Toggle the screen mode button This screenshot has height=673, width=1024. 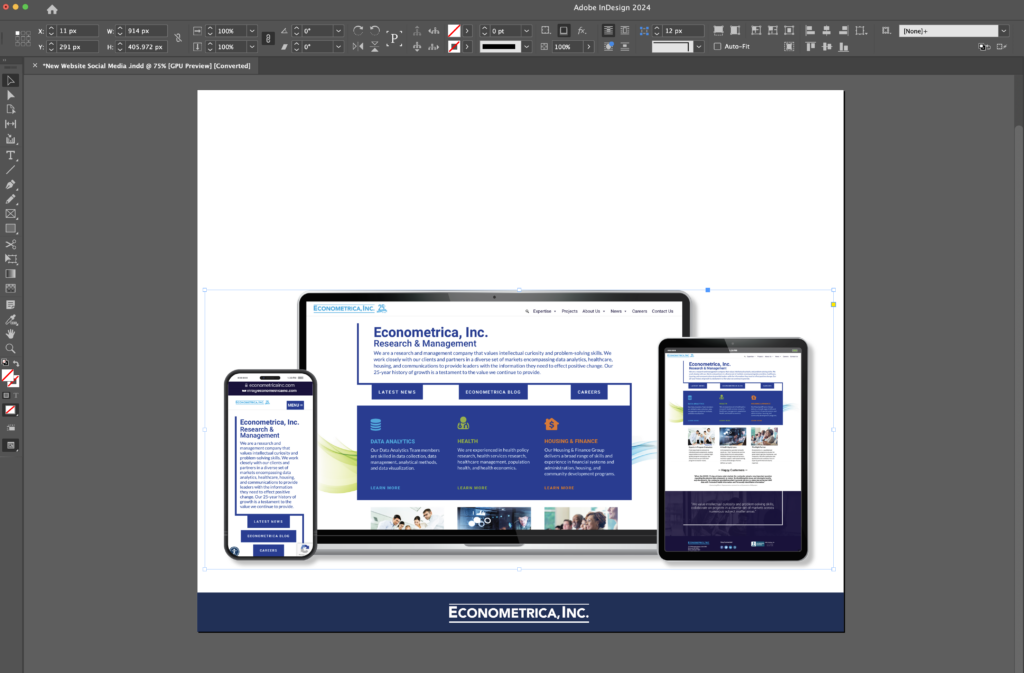10,445
